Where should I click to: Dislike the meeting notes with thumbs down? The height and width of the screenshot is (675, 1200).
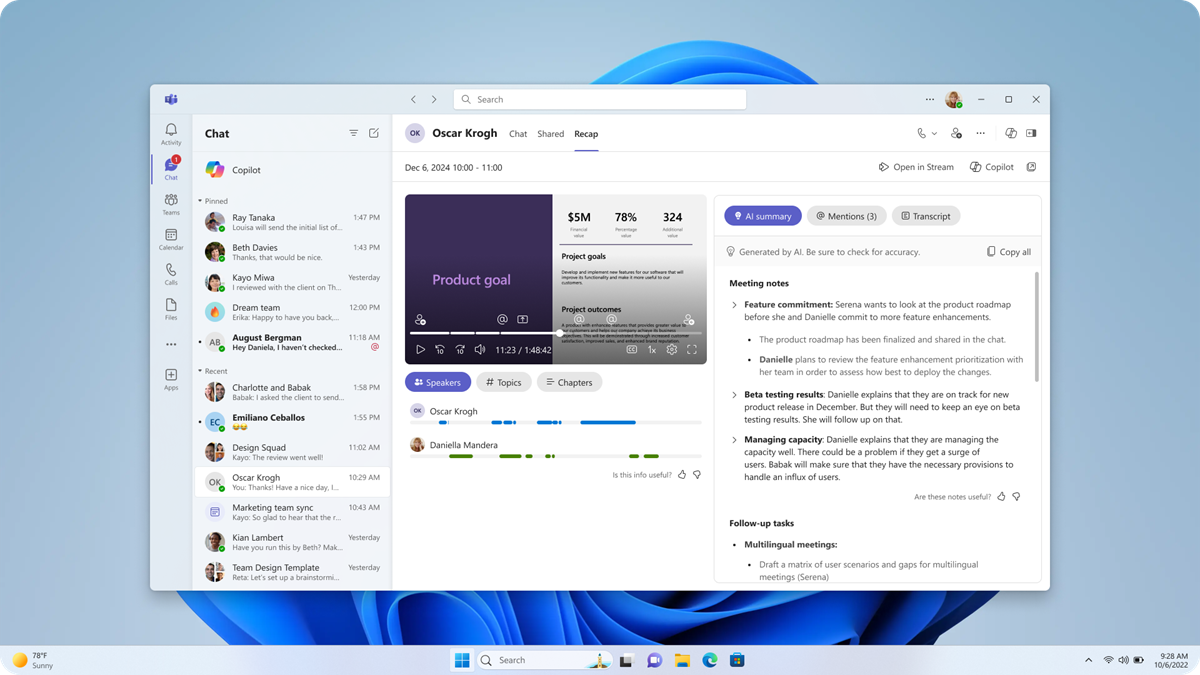click(x=1016, y=497)
